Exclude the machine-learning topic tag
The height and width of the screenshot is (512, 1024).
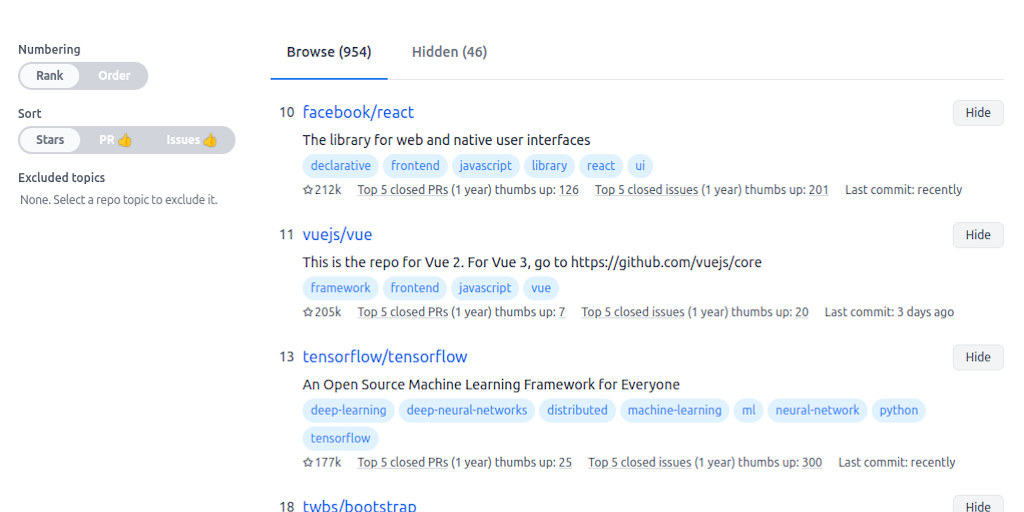tap(675, 410)
